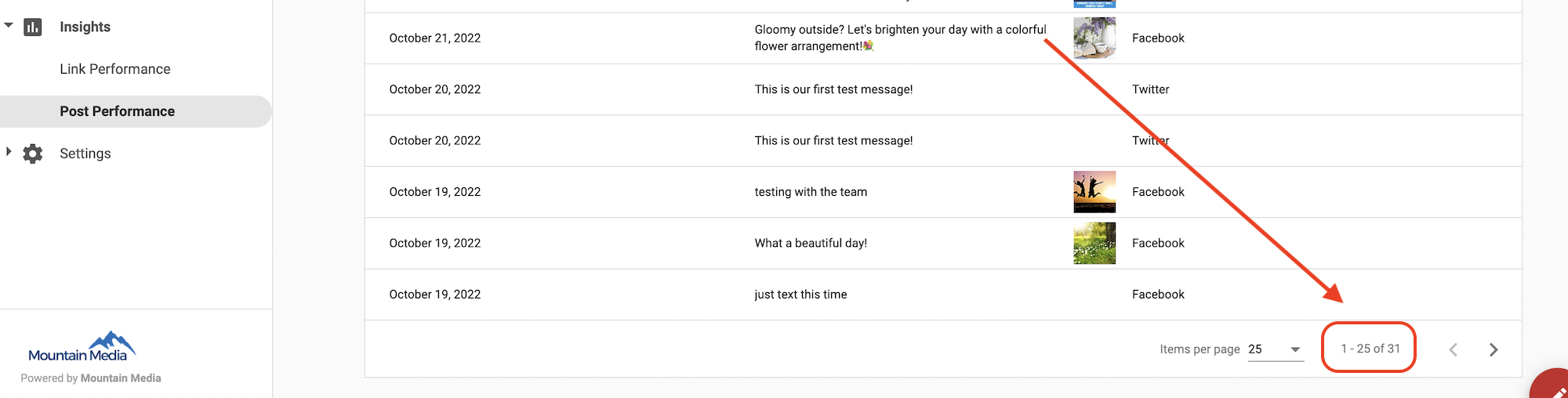Expand the Settings section arrow
Viewport: 1568px width, 398px height.
click(9, 152)
